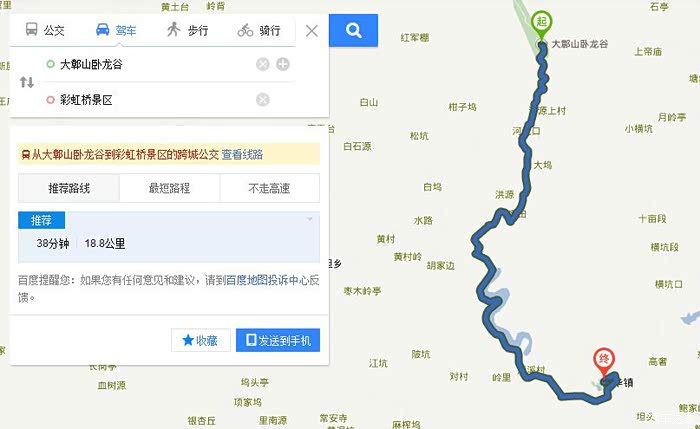This screenshot has width=700, height=429.
Task: Switch to 步行 walking mode
Action: pyautogui.click(x=188, y=30)
